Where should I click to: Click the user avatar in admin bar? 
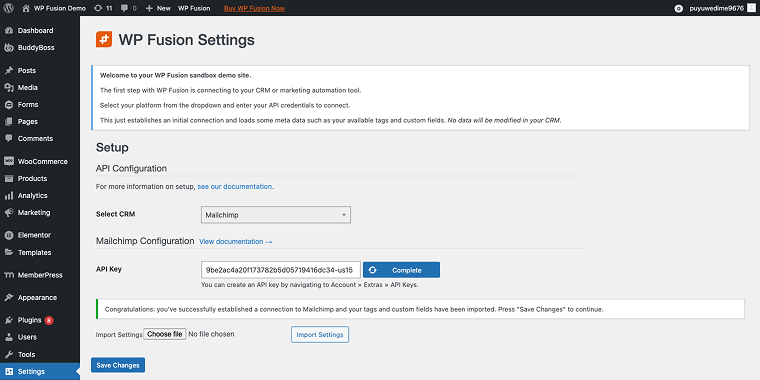coord(751,8)
